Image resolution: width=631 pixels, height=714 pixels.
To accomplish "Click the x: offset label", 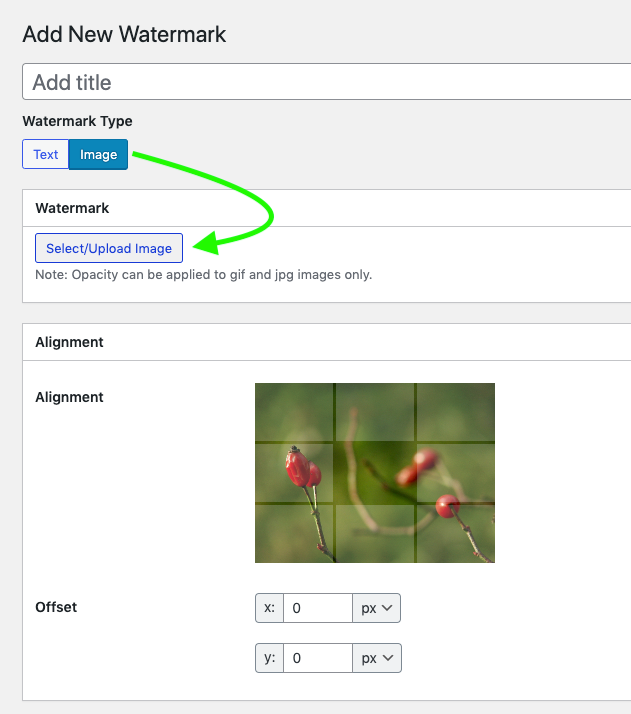I will 269,608.
